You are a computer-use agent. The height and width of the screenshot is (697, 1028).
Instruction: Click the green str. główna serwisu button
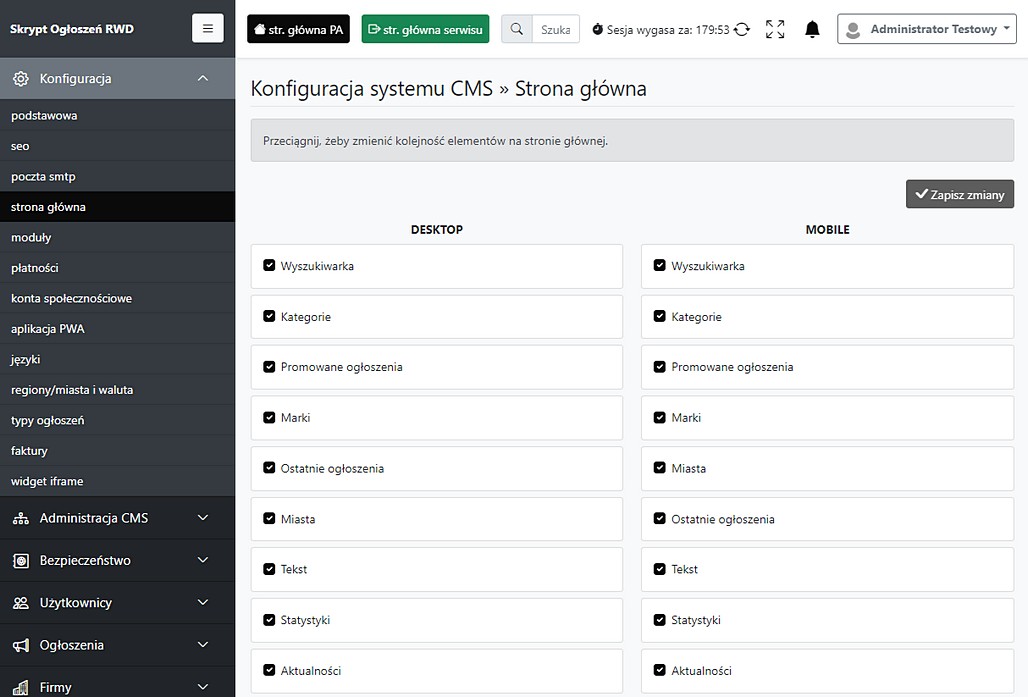click(425, 30)
